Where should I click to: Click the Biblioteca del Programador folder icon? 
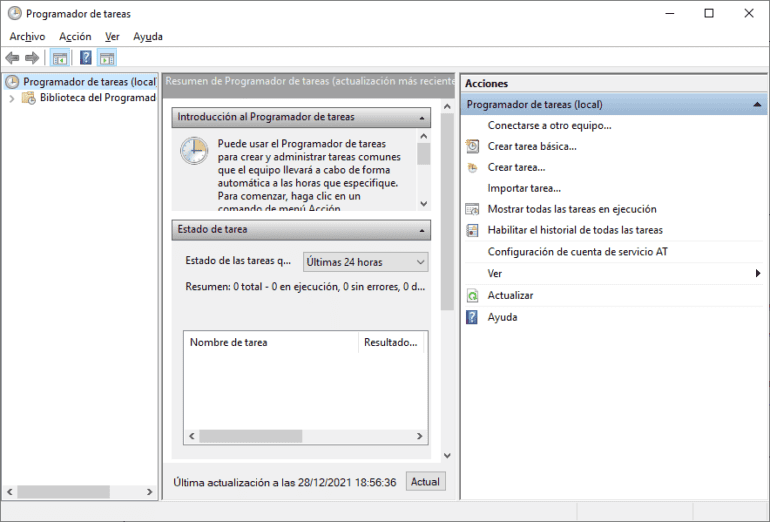(x=29, y=98)
